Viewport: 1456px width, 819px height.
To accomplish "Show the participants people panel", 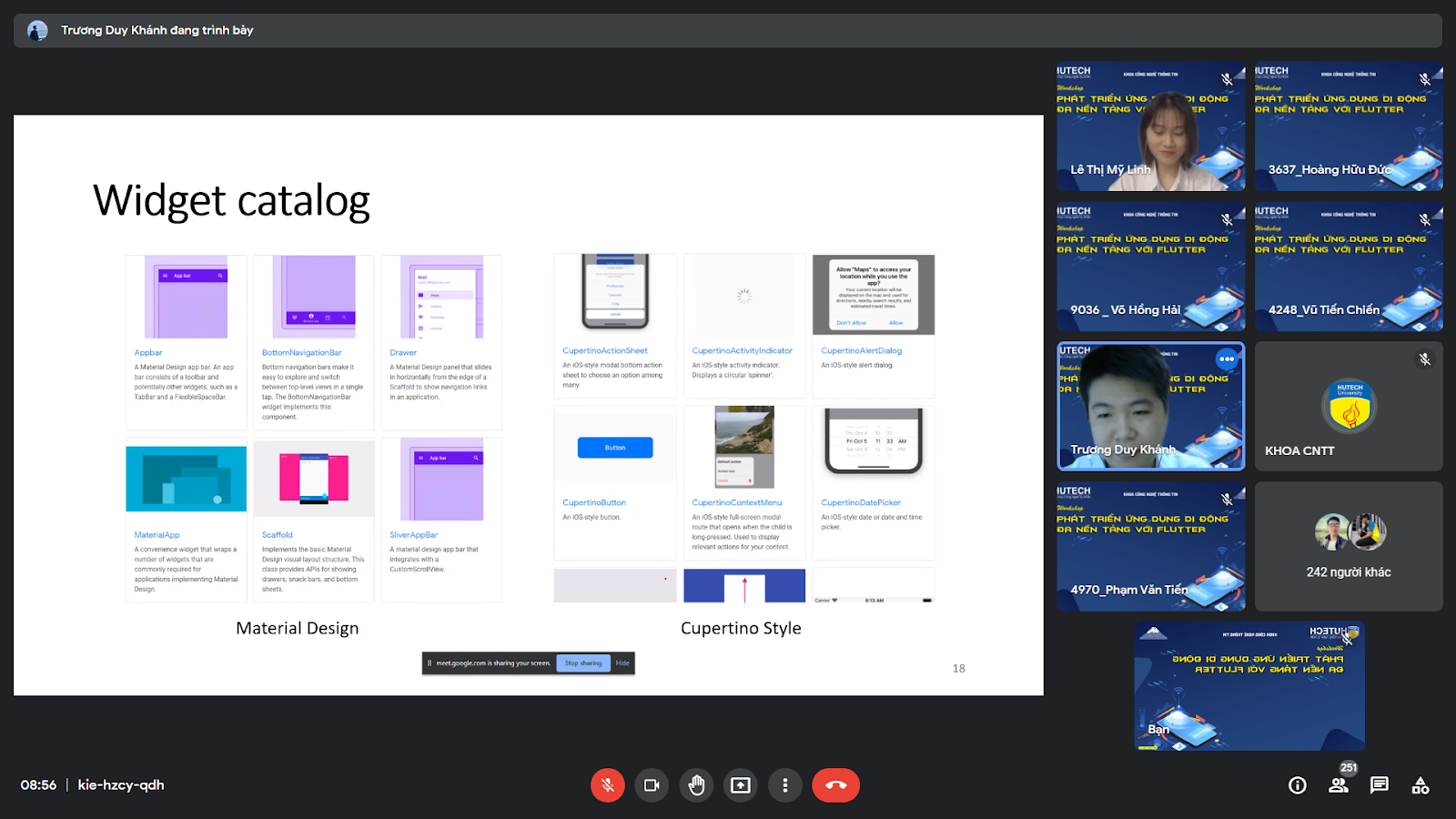I will (1339, 785).
